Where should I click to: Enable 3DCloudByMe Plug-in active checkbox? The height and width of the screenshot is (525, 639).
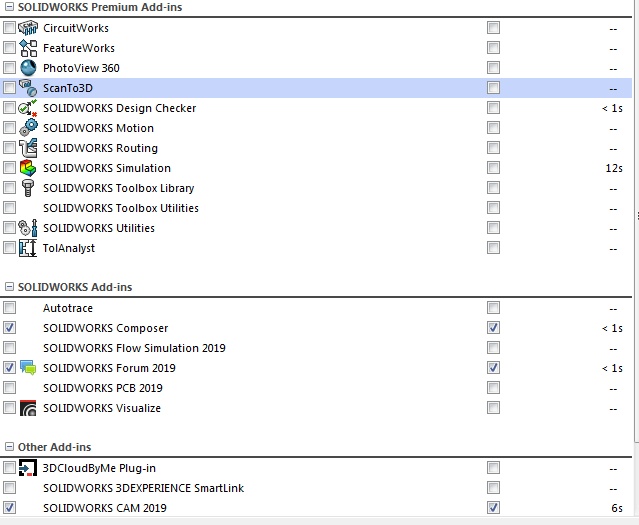pos(9,468)
